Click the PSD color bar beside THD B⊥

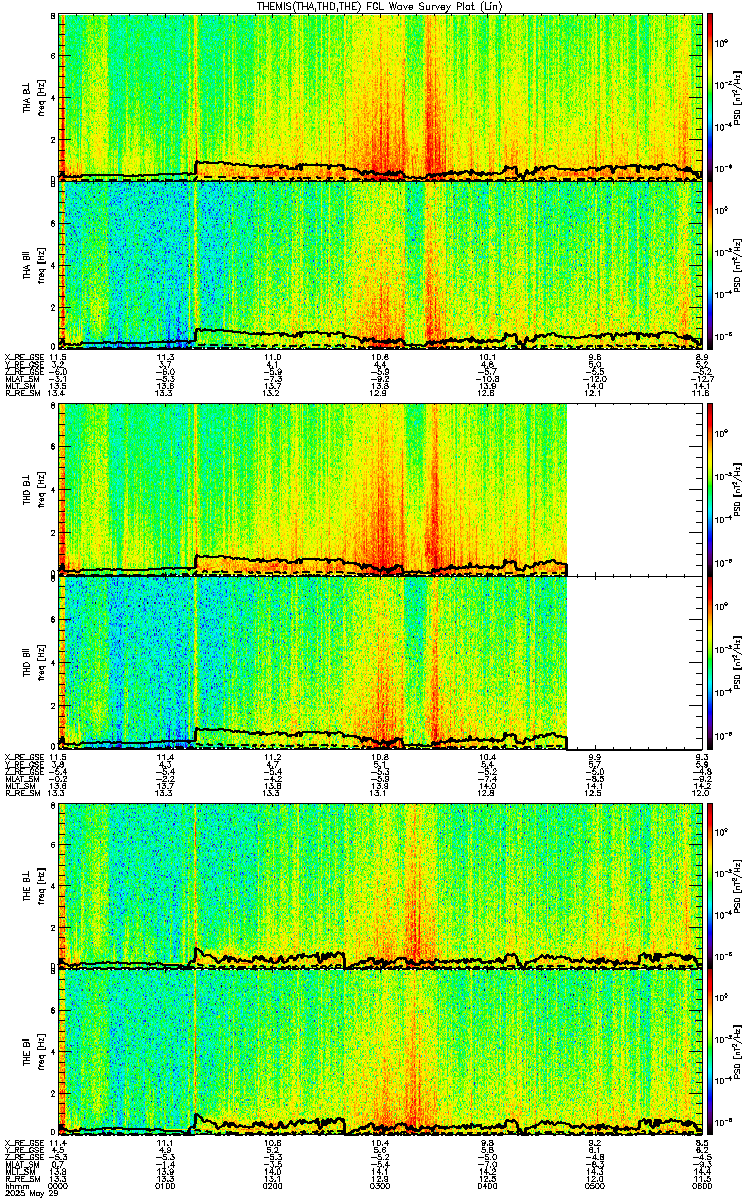click(710, 489)
